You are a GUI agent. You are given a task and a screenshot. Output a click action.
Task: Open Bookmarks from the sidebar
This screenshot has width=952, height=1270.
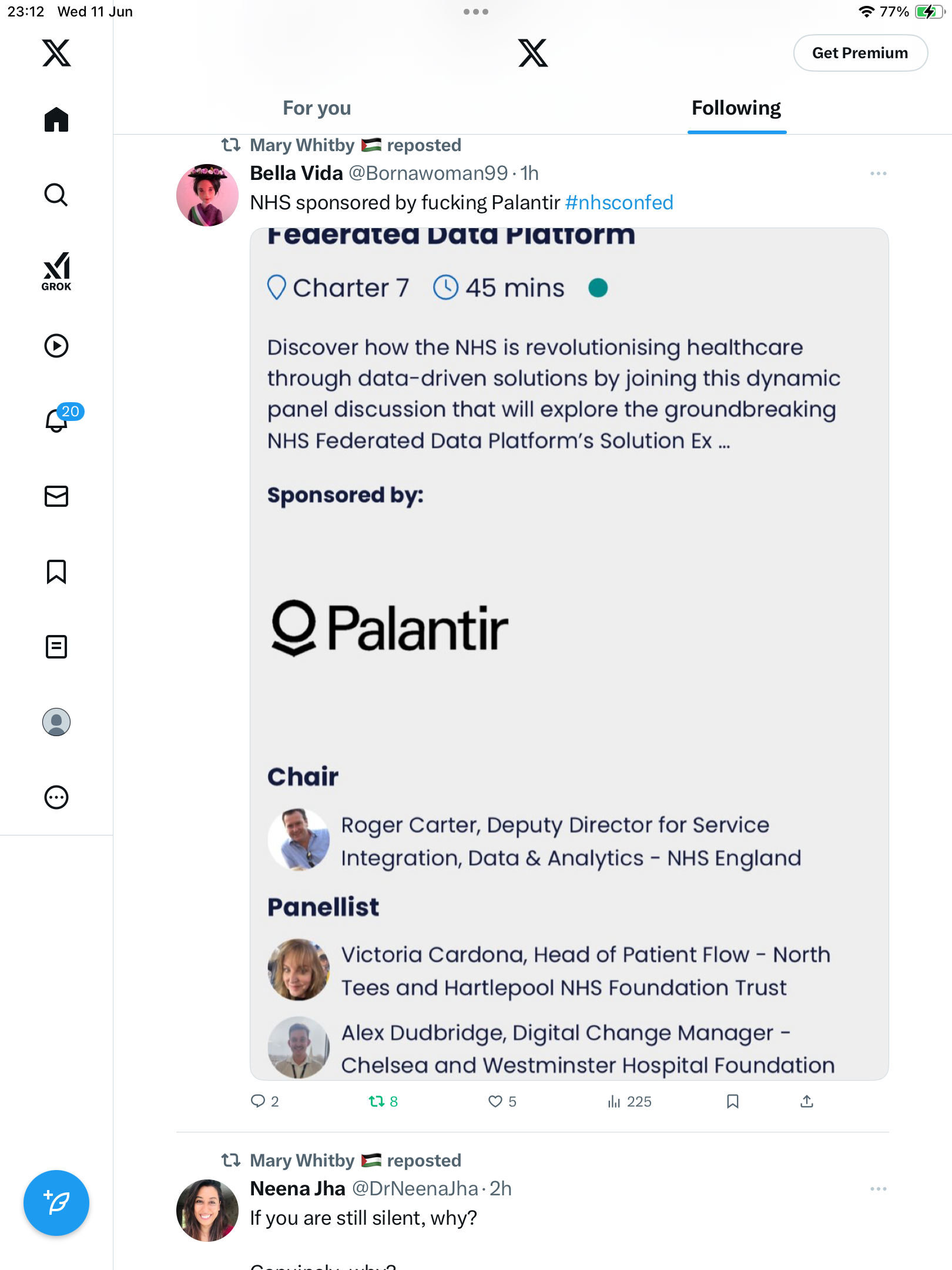pos(56,571)
